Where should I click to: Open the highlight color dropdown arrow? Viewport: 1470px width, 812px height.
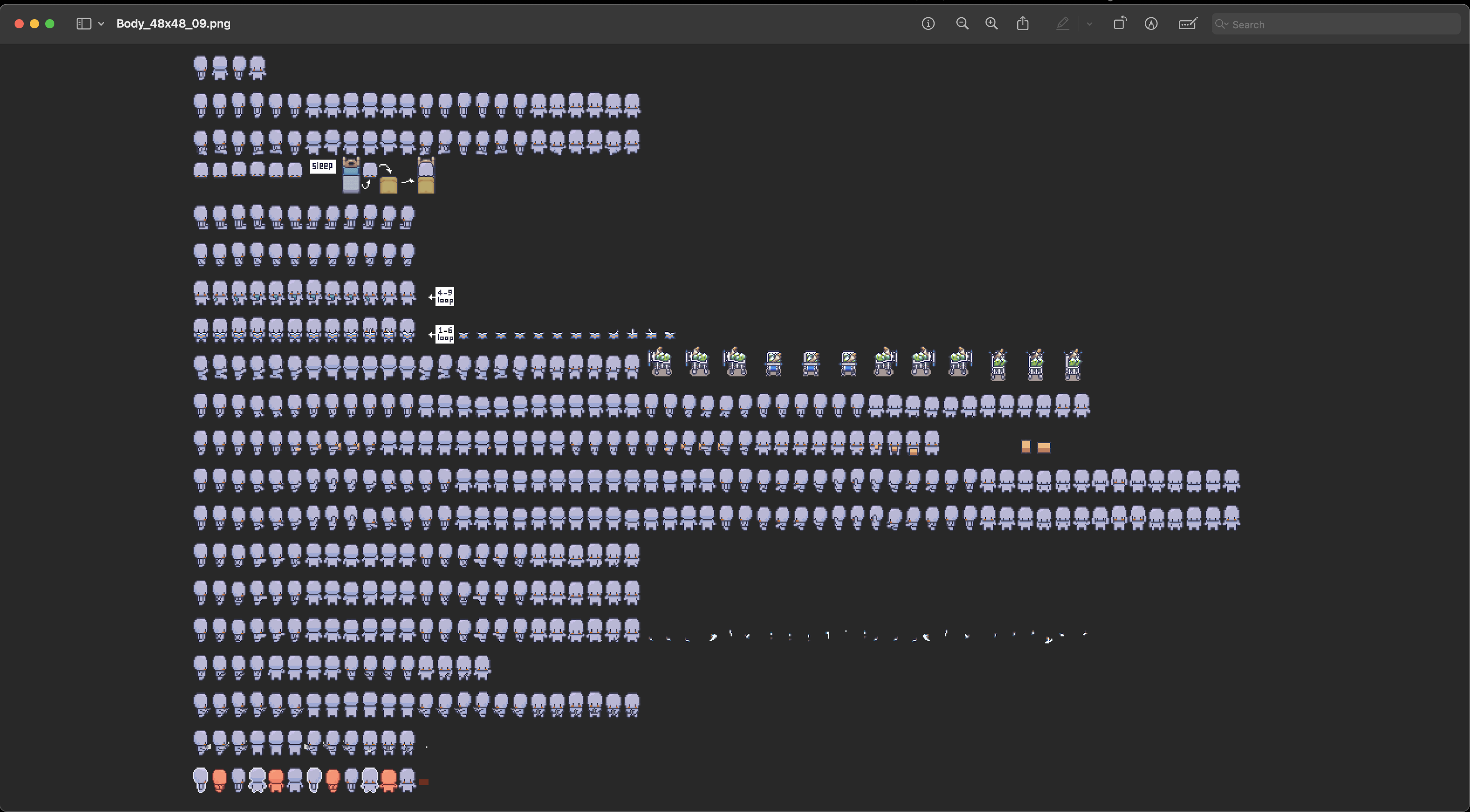tap(1089, 23)
